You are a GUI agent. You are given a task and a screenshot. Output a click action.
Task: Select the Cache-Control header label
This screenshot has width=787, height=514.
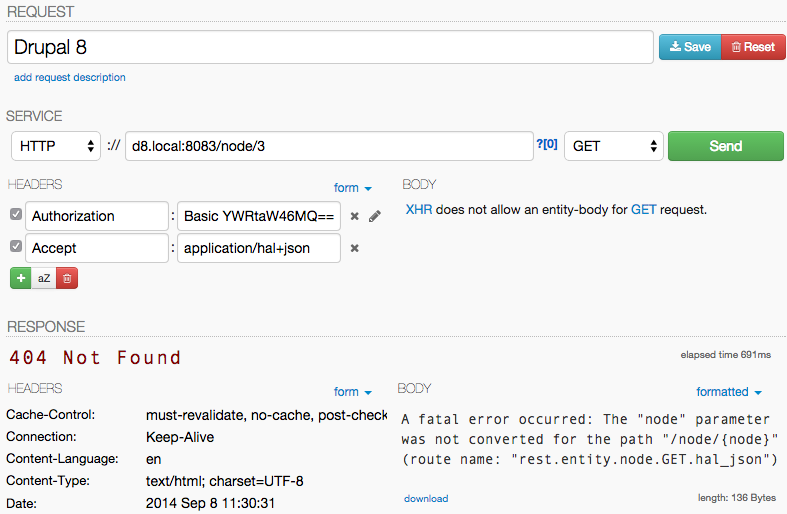pos(50,415)
